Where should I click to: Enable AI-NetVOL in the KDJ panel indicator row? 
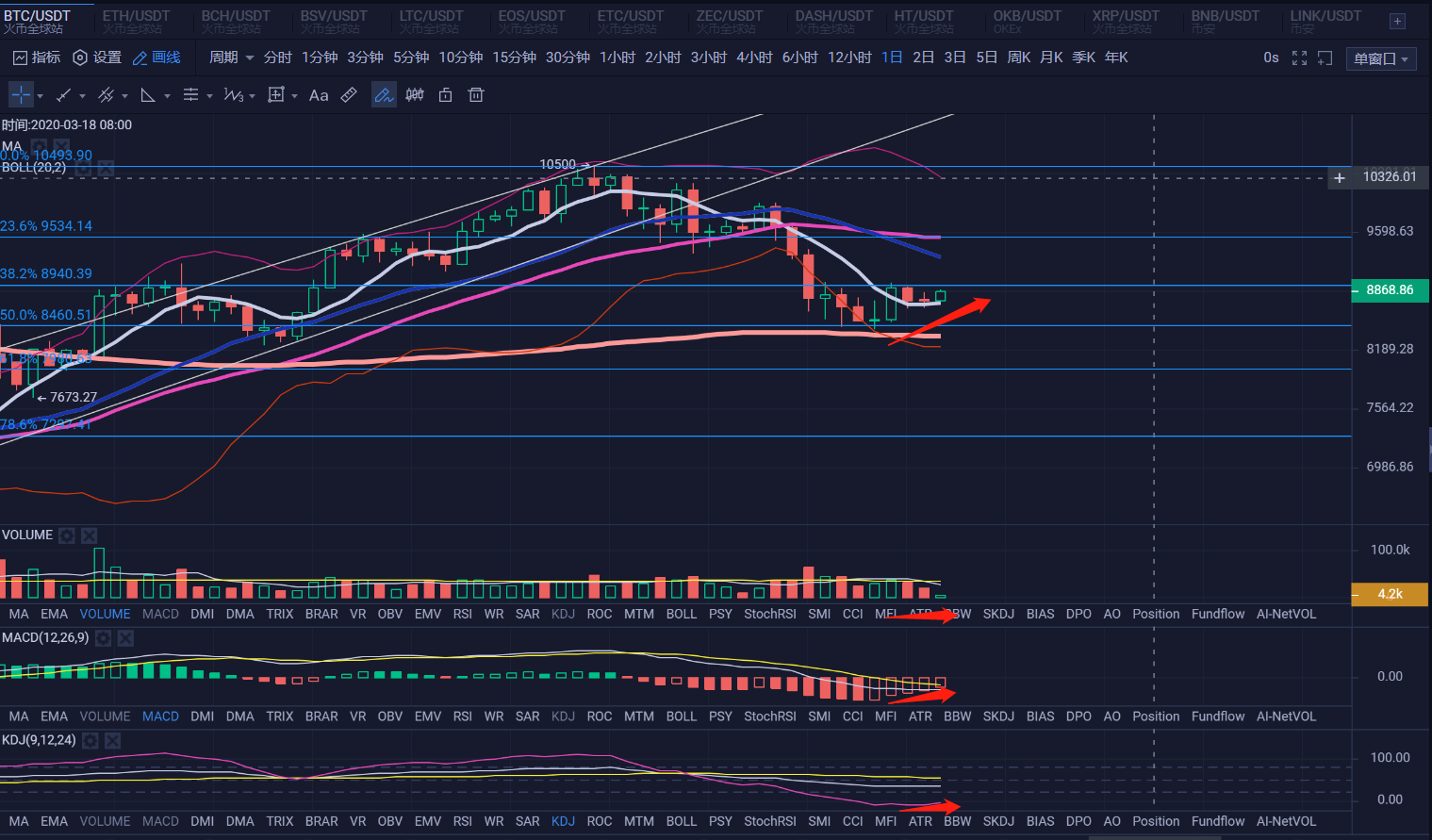(x=1286, y=821)
